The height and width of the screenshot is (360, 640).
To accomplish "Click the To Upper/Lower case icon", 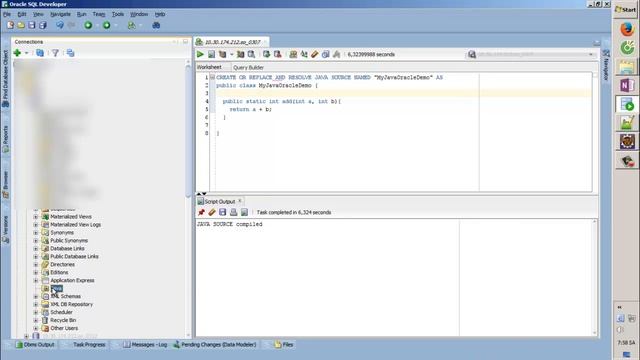I will tap(304, 54).
